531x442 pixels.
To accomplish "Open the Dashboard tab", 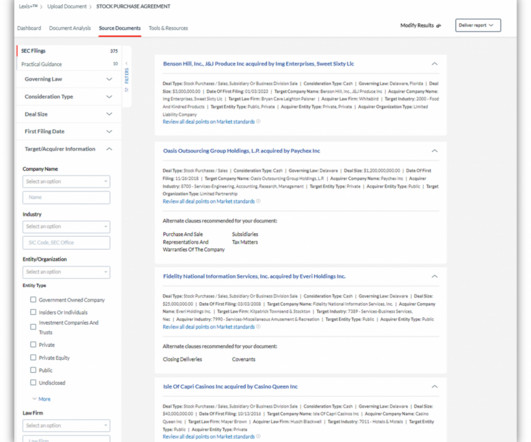I will click(x=29, y=28).
